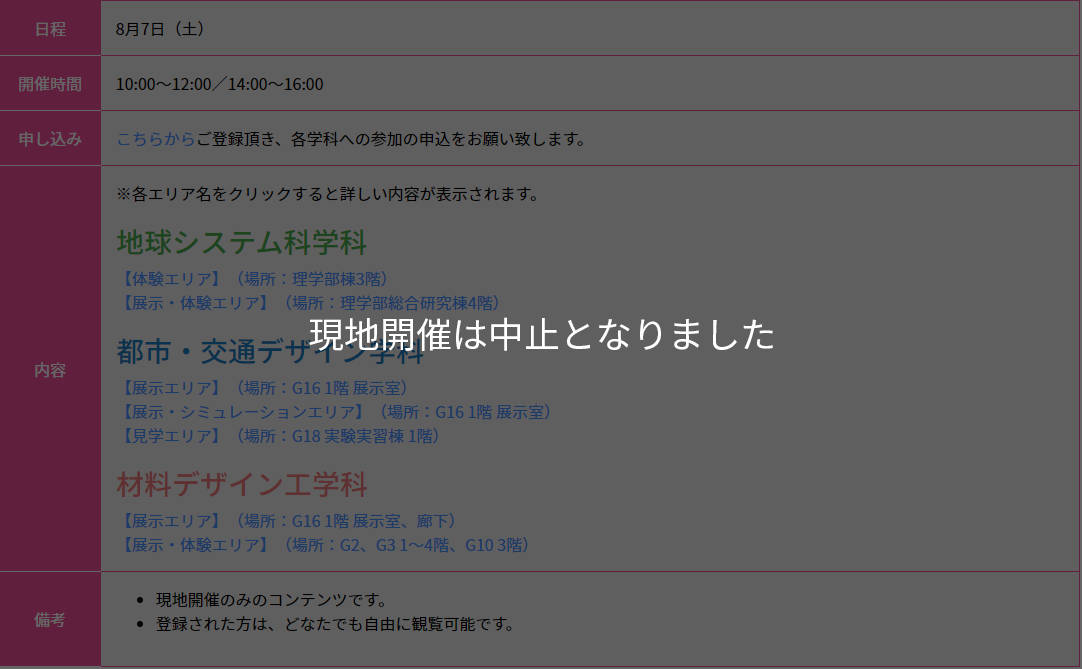1082x669 pixels.
Task: Click the time text 10:00〜12:00／14:00〜16:00
Action: (x=219, y=84)
